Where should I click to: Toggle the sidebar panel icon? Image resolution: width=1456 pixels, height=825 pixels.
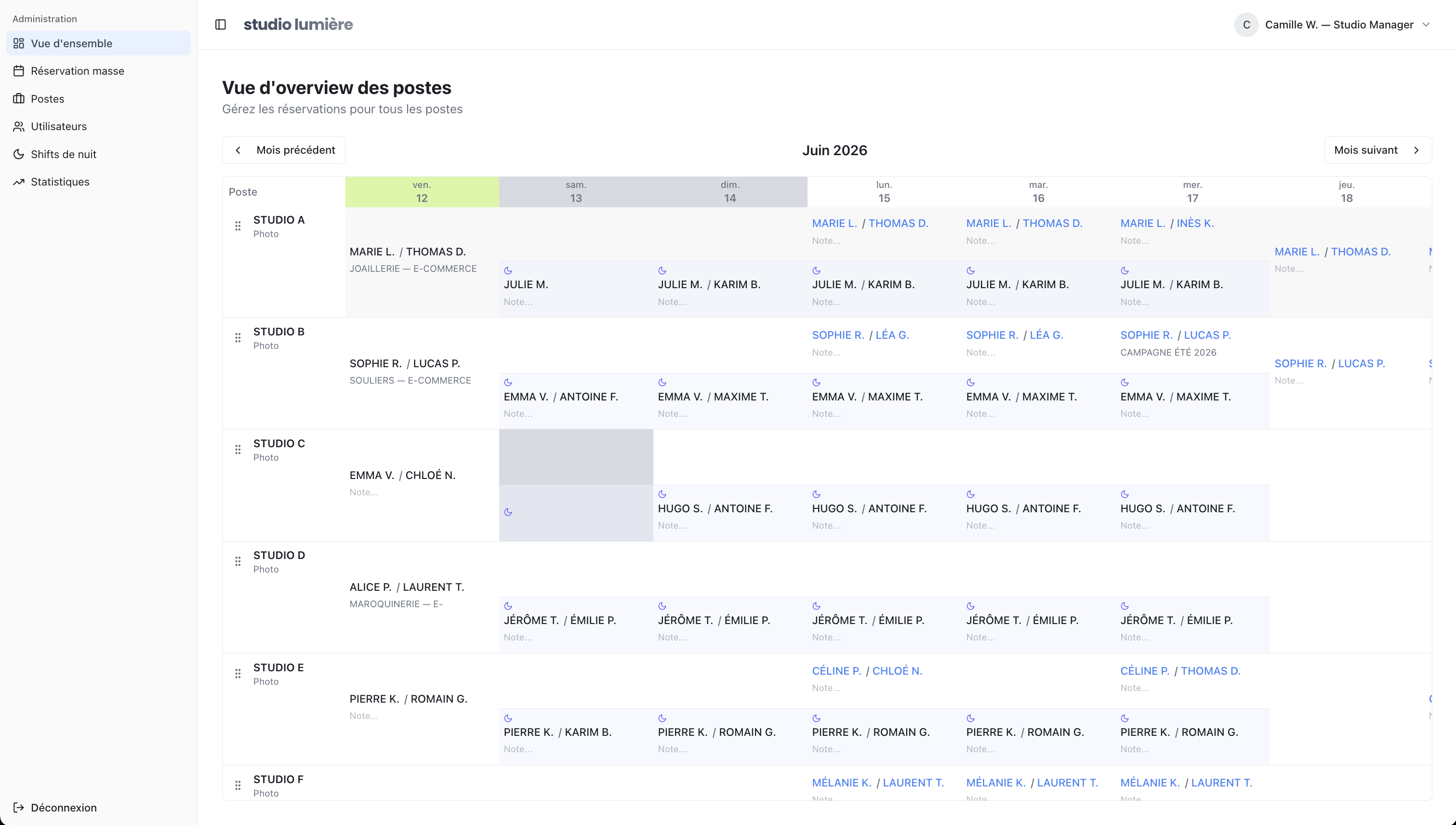click(x=220, y=25)
